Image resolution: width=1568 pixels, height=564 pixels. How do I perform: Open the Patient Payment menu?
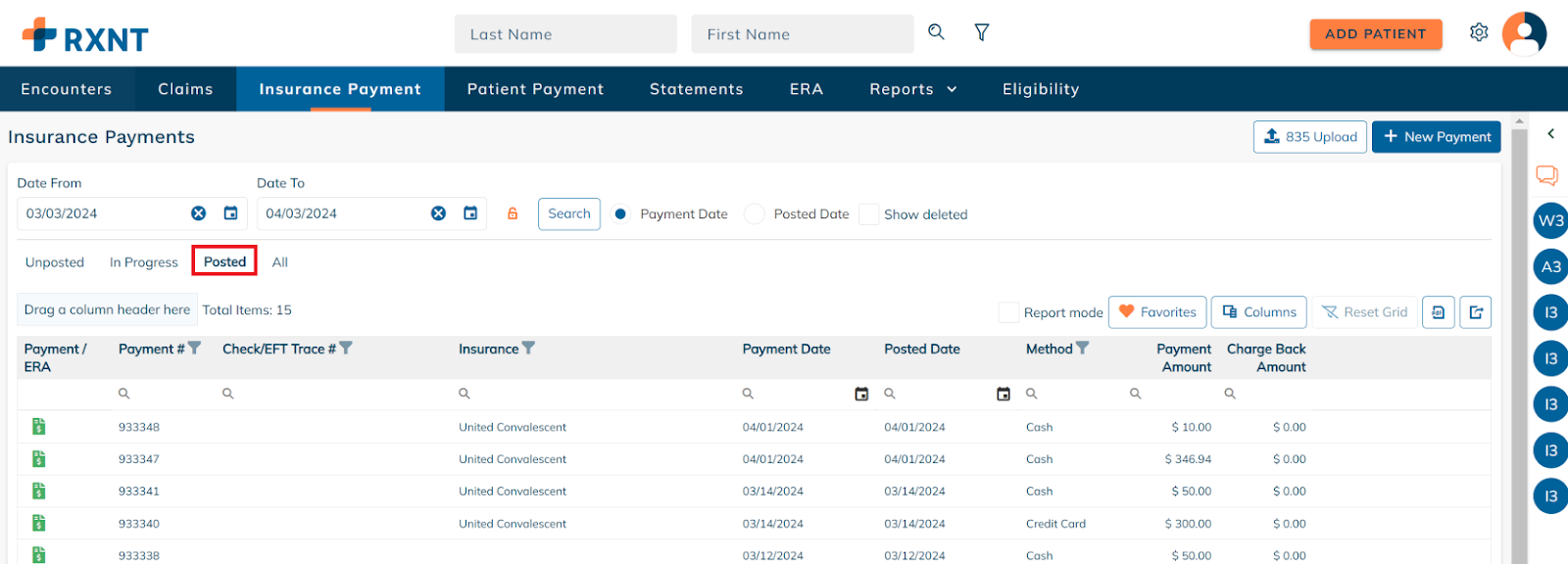535,89
